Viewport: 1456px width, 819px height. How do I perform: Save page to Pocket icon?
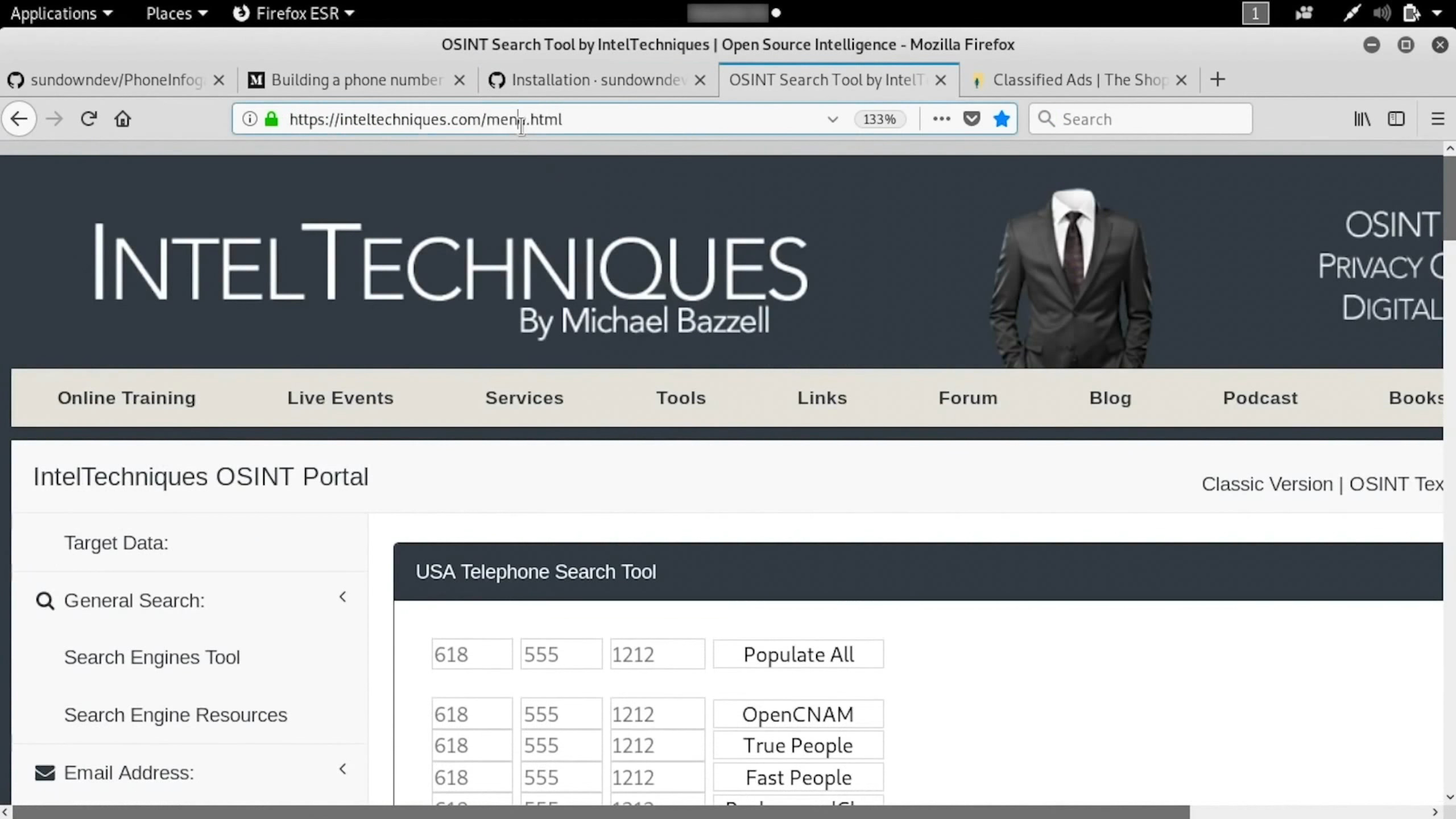point(971,119)
